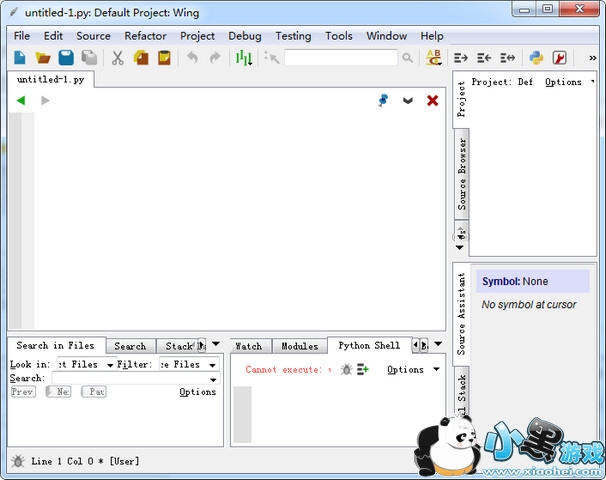Paste from clipboard with the toolbar icon
The height and width of the screenshot is (480, 606).
pyautogui.click(x=164, y=58)
